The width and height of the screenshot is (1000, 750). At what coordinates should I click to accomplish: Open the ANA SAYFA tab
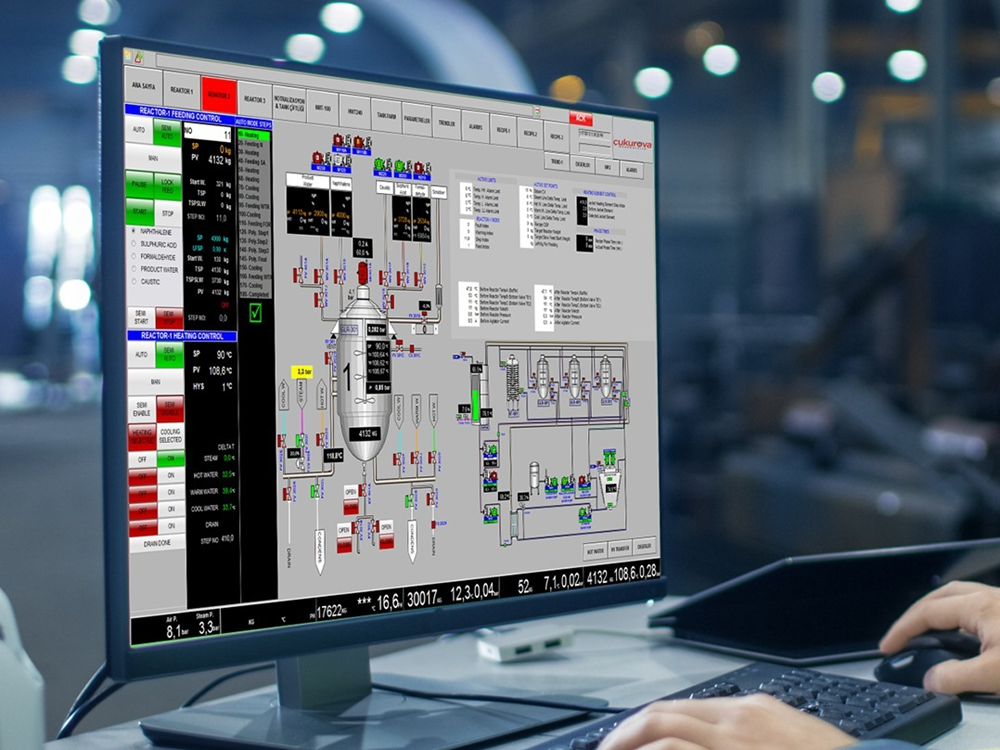[141, 85]
